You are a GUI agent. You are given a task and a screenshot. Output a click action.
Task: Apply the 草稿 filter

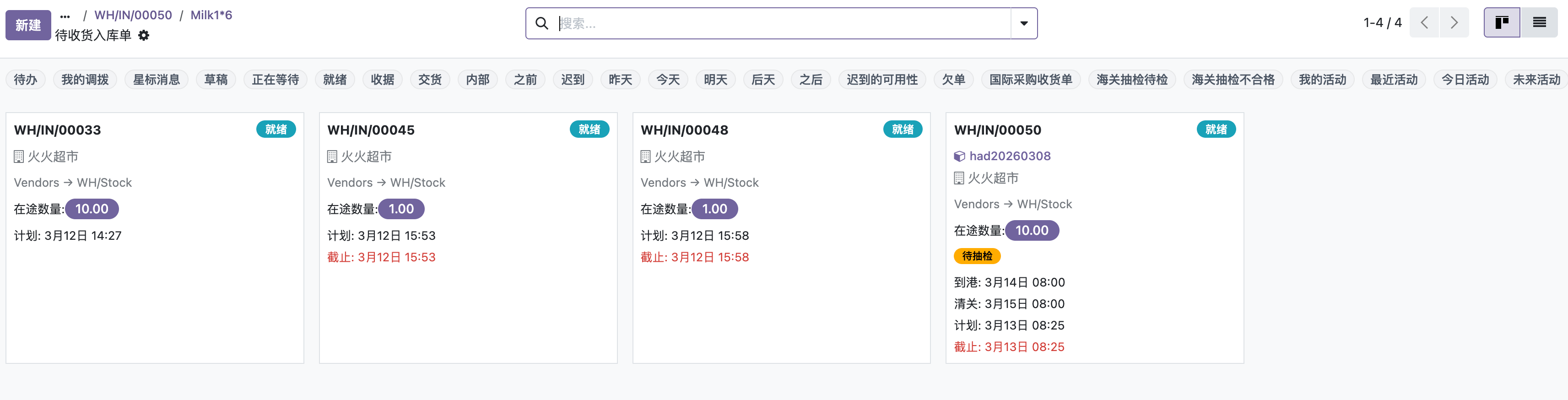(x=216, y=80)
